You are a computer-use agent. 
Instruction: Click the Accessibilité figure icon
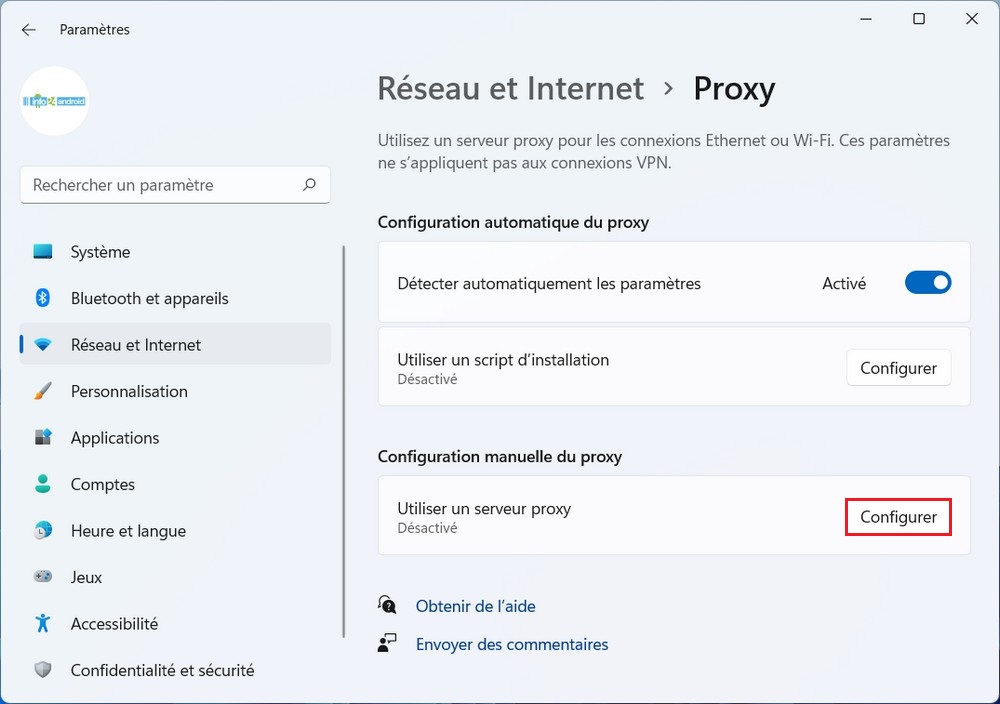(x=43, y=623)
